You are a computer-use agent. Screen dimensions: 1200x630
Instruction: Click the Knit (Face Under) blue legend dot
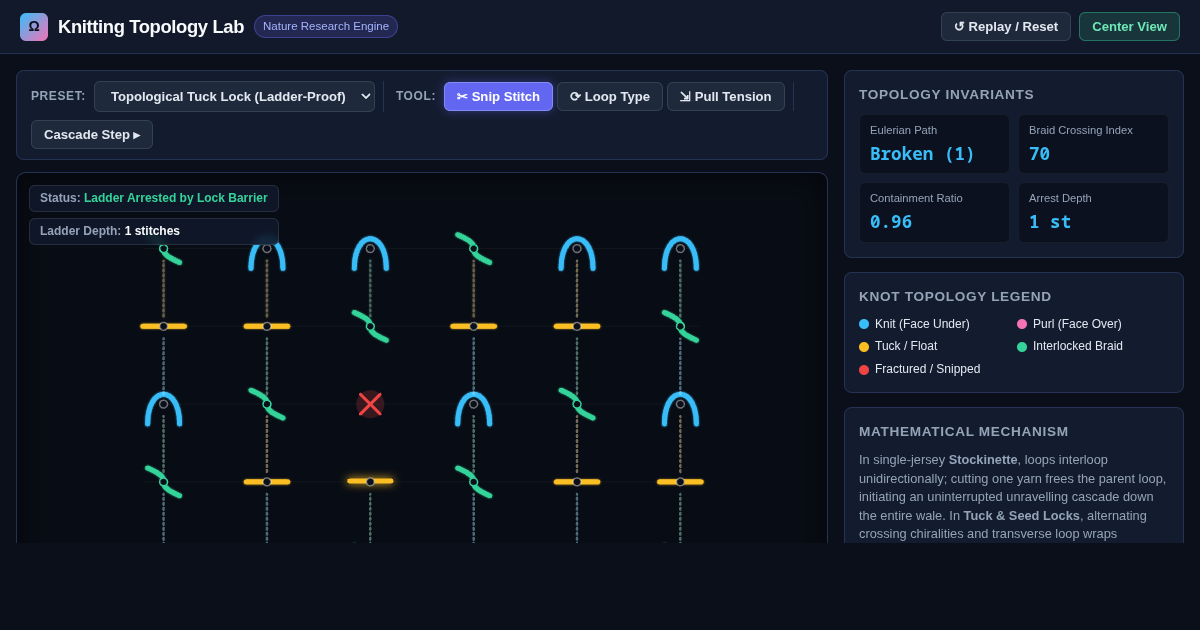(864, 324)
